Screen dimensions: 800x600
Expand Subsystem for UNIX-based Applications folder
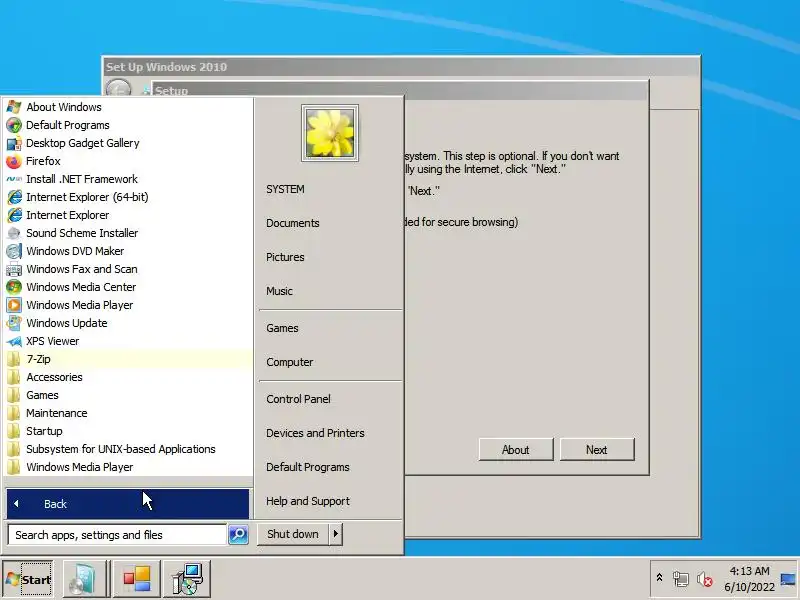[129, 449]
